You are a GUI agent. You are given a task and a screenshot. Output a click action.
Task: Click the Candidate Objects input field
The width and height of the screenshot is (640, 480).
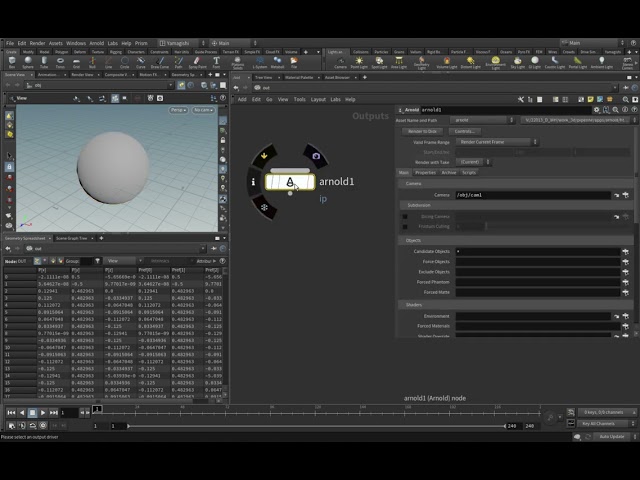click(x=538, y=251)
